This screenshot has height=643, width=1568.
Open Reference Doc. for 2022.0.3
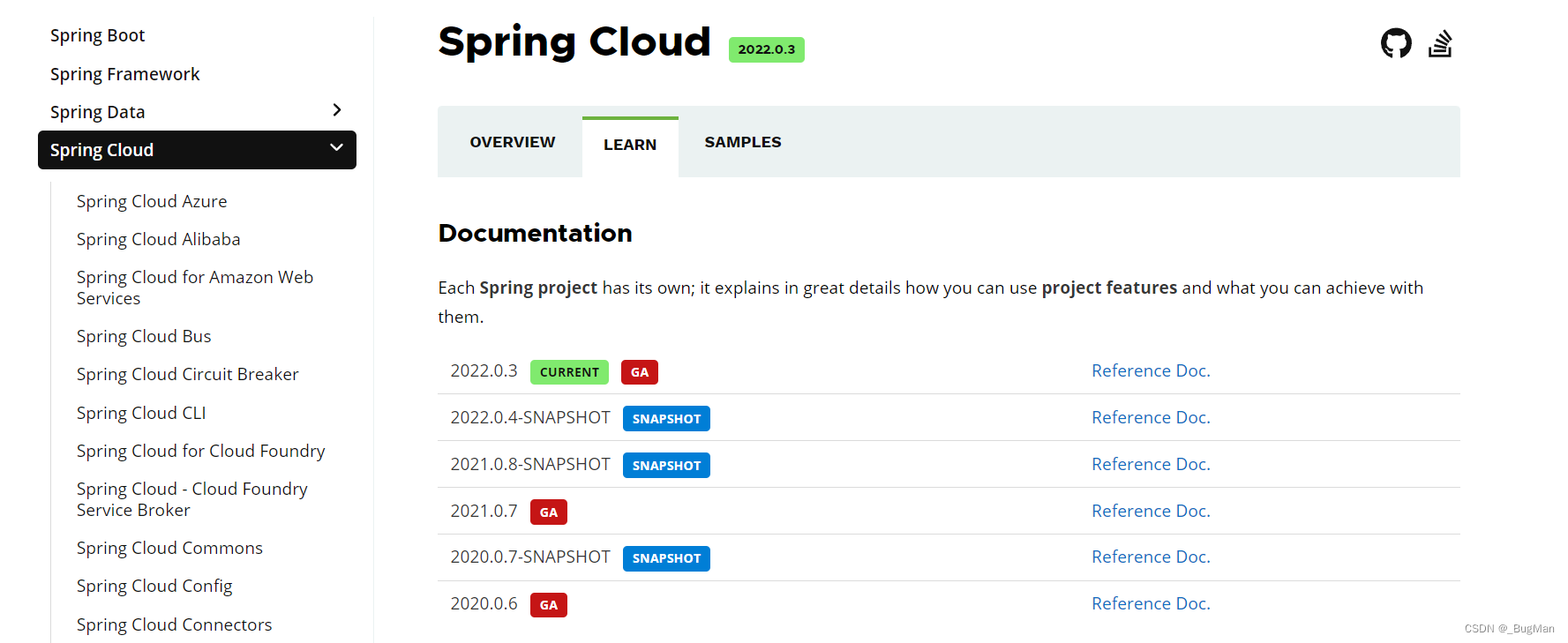tap(1151, 371)
